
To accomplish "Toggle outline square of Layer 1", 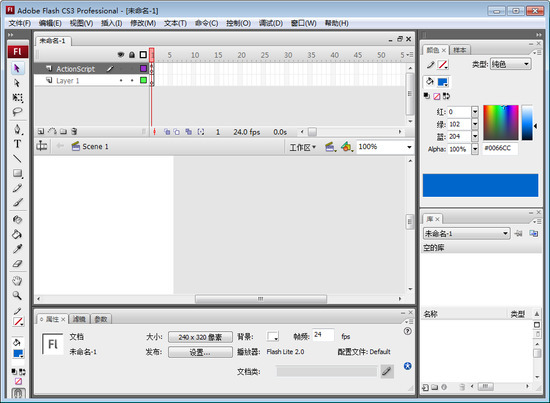I will (x=143, y=80).
